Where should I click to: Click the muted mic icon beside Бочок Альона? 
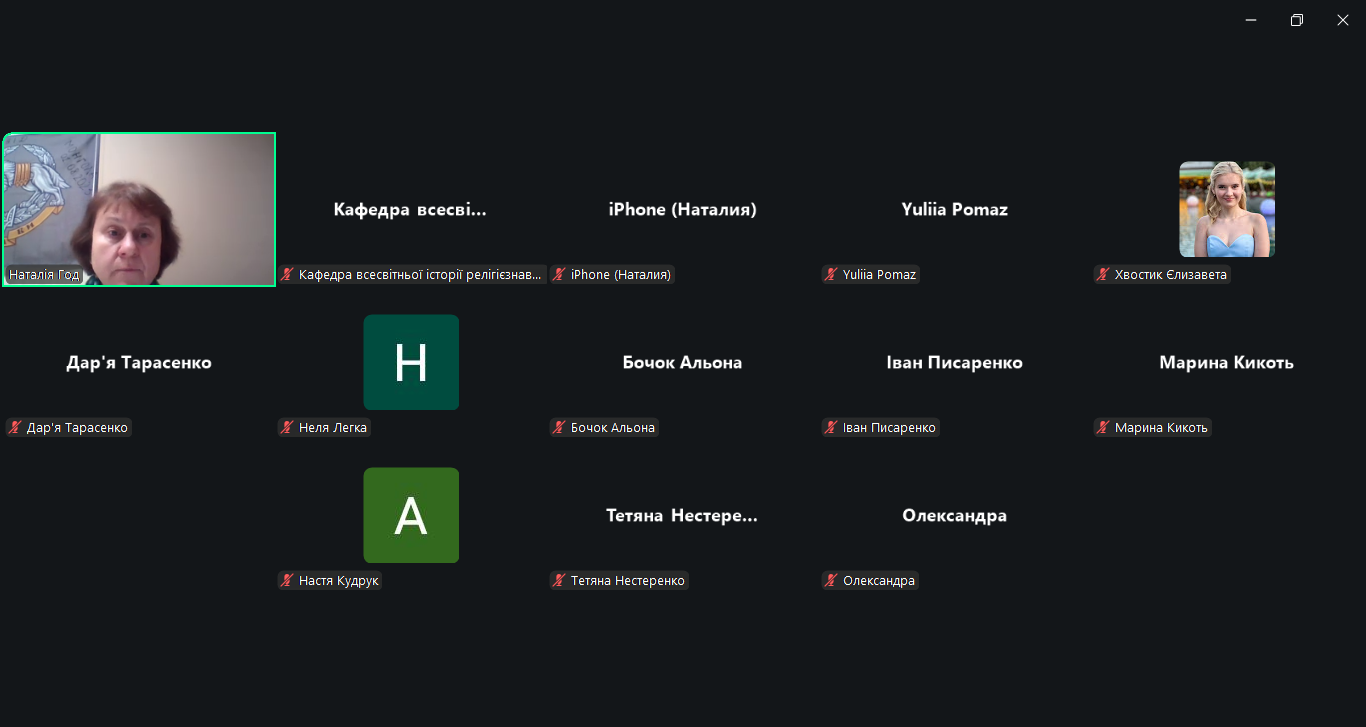[x=559, y=427]
